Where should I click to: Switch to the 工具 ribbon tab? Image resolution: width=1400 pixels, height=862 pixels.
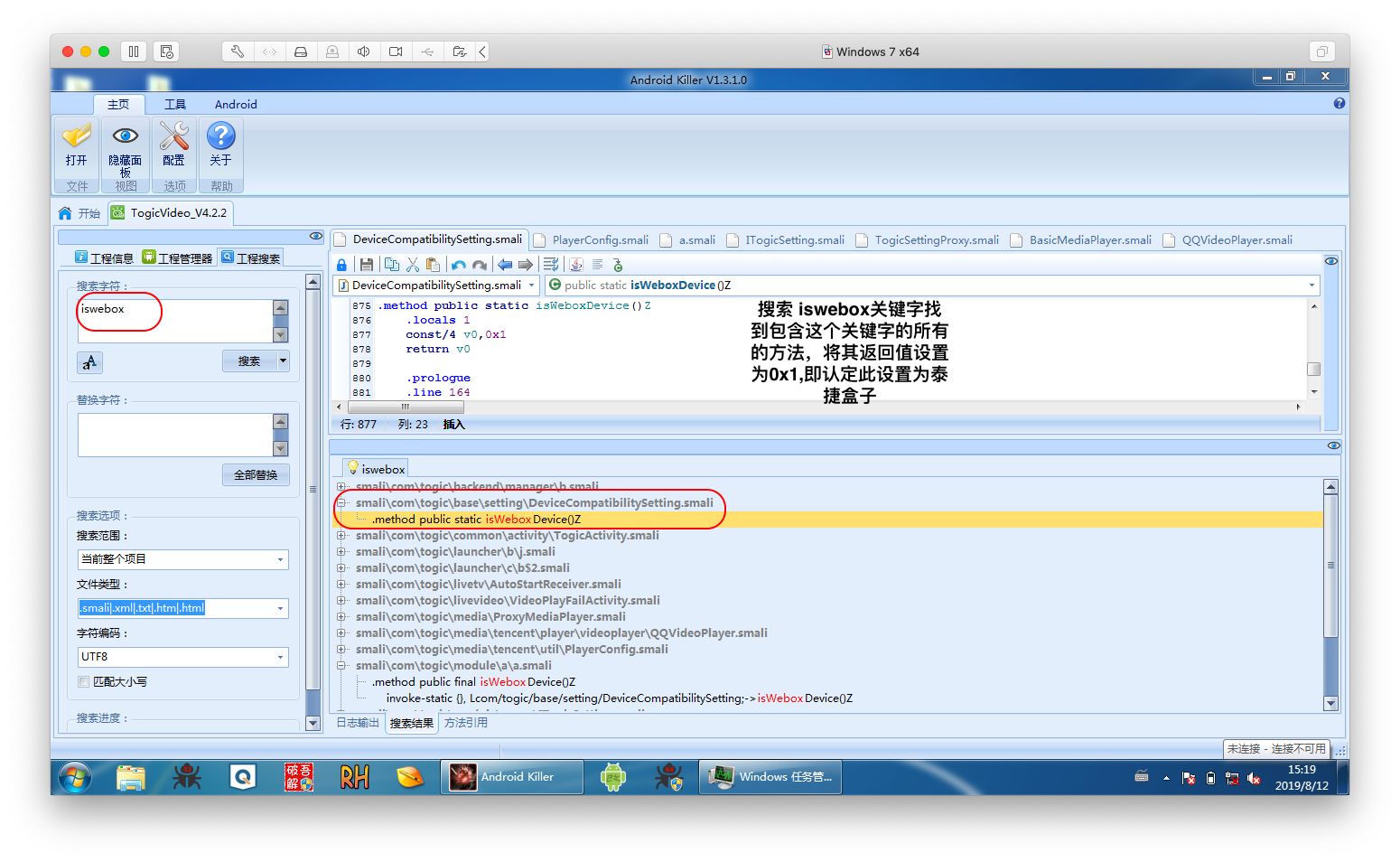tap(175, 104)
